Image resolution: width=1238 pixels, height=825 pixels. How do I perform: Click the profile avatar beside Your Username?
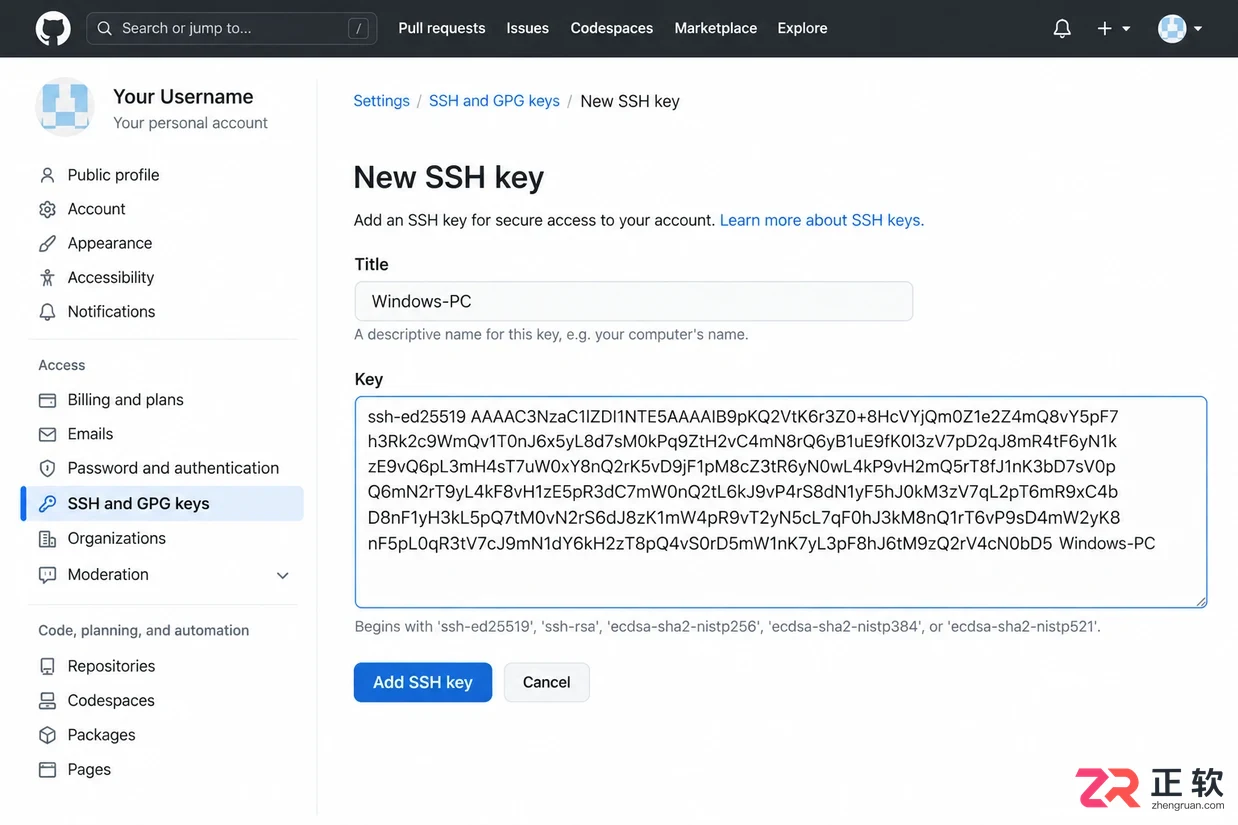(65, 107)
